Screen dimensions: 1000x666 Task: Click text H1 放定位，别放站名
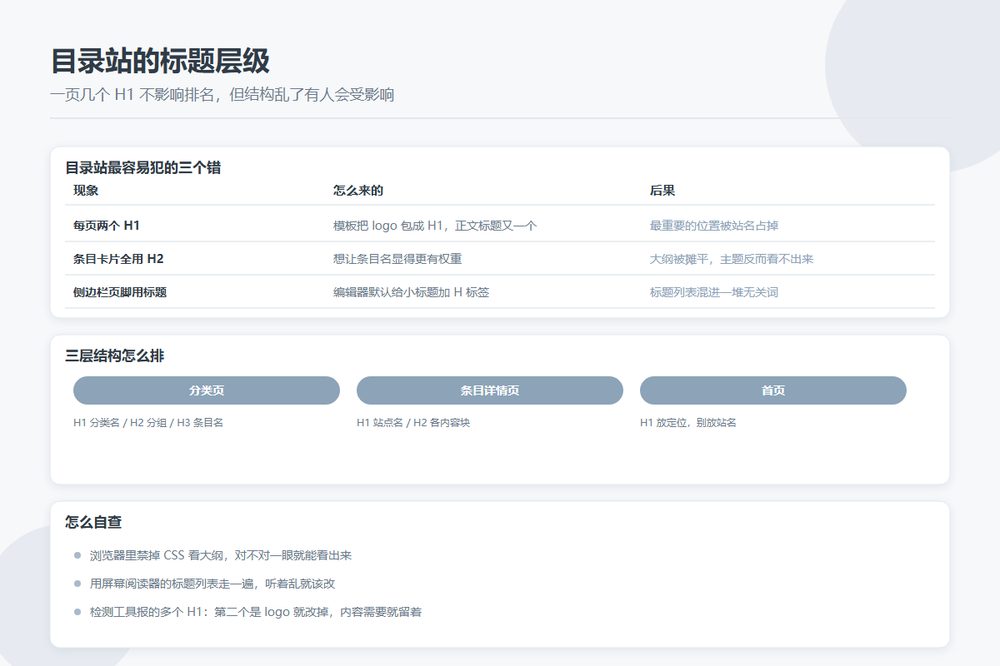pos(688,422)
